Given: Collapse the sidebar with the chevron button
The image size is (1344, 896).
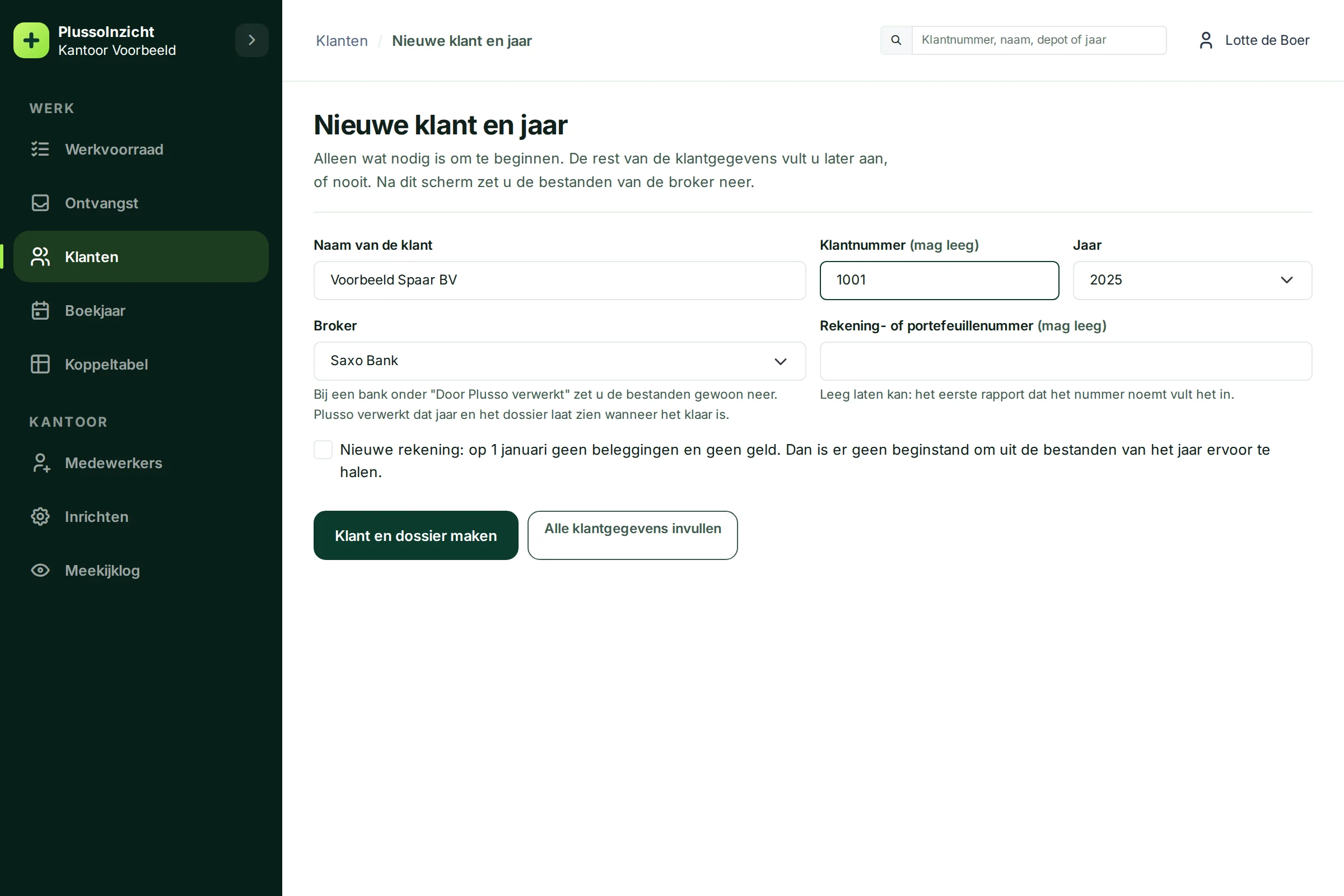Looking at the screenshot, I should tap(251, 40).
